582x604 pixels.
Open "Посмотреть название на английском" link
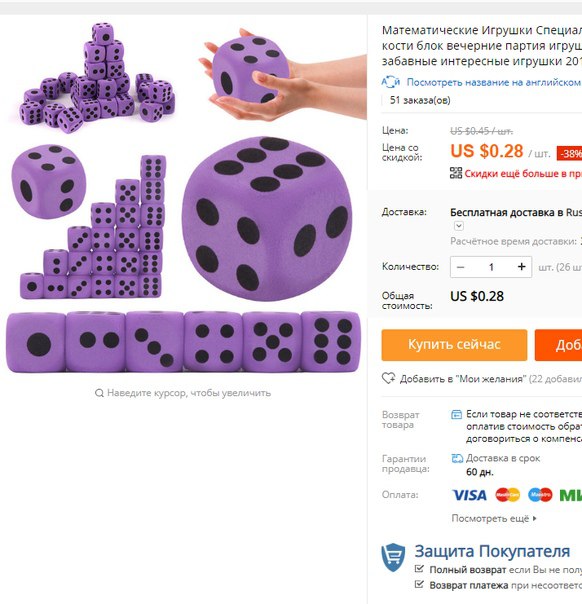pos(494,82)
